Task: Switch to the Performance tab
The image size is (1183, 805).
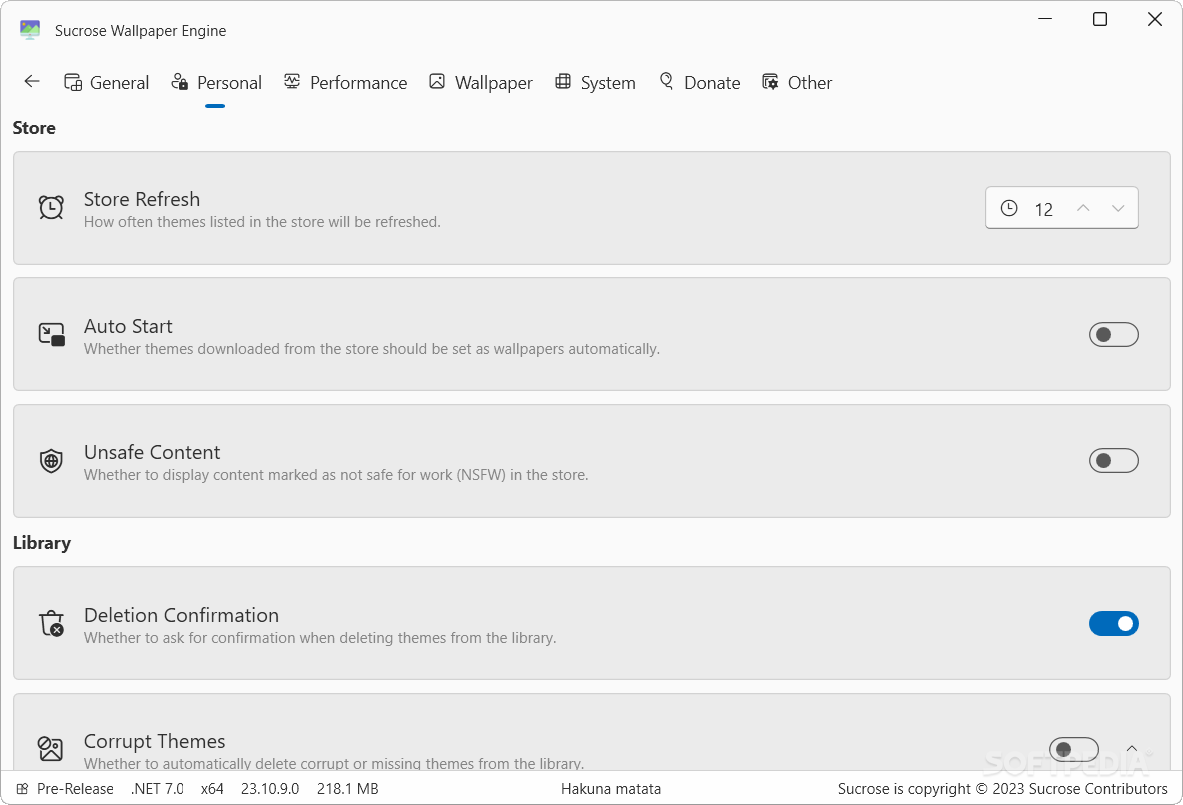Action: pos(346,82)
